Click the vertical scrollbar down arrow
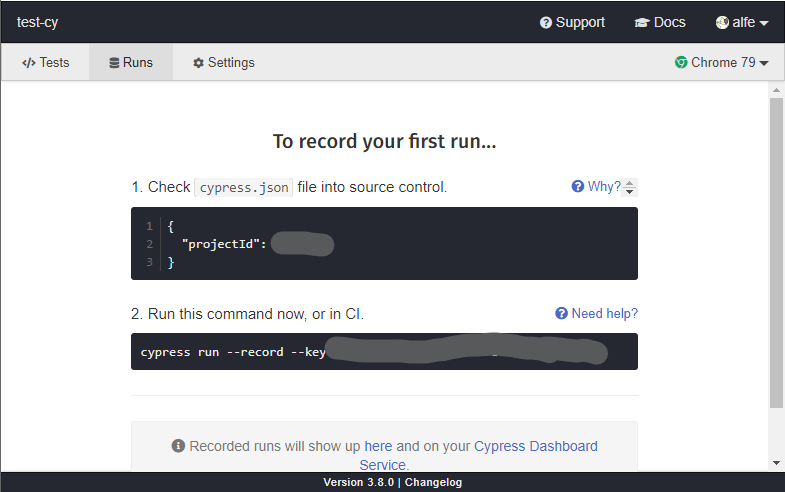The image size is (785, 492). pyautogui.click(x=776, y=463)
